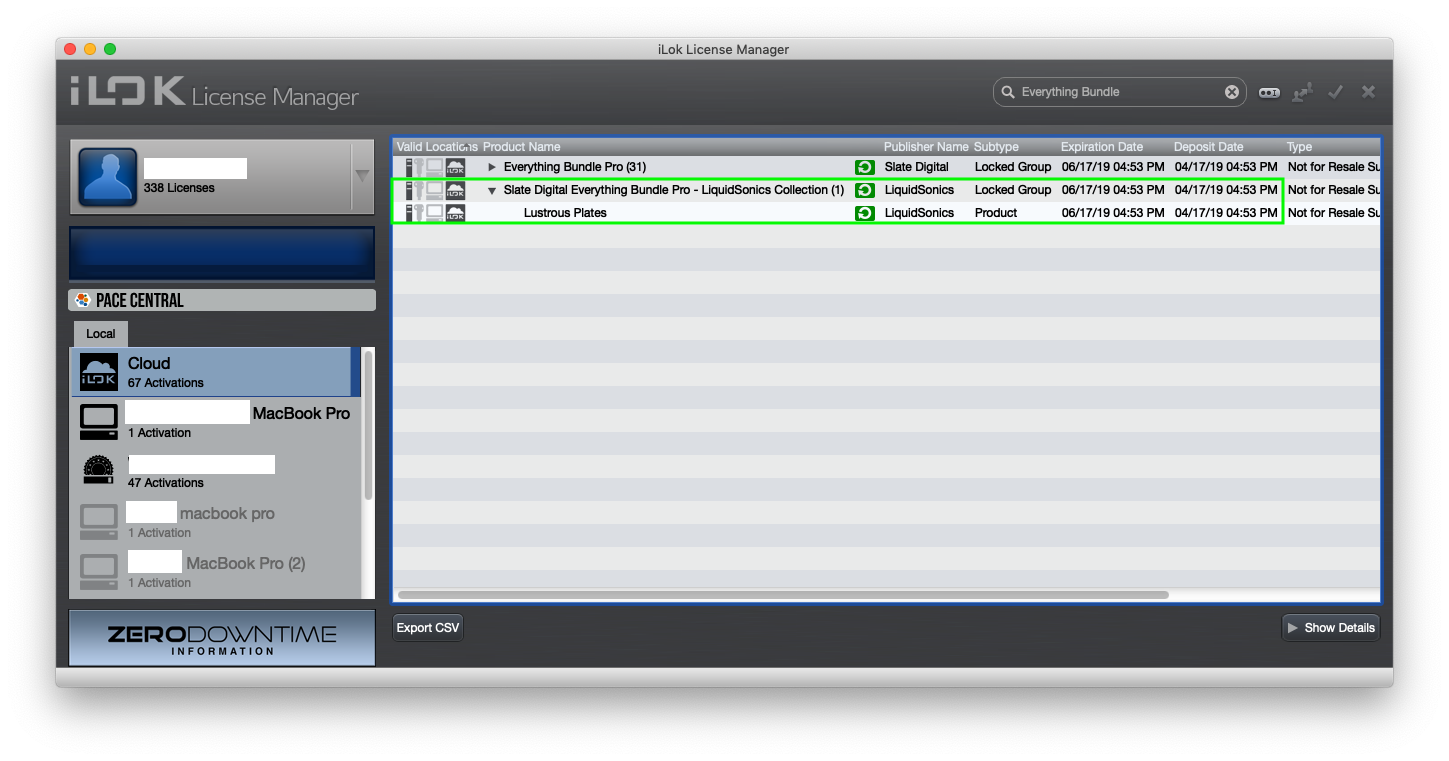
Task: Click the Export CSV button
Action: coord(428,628)
